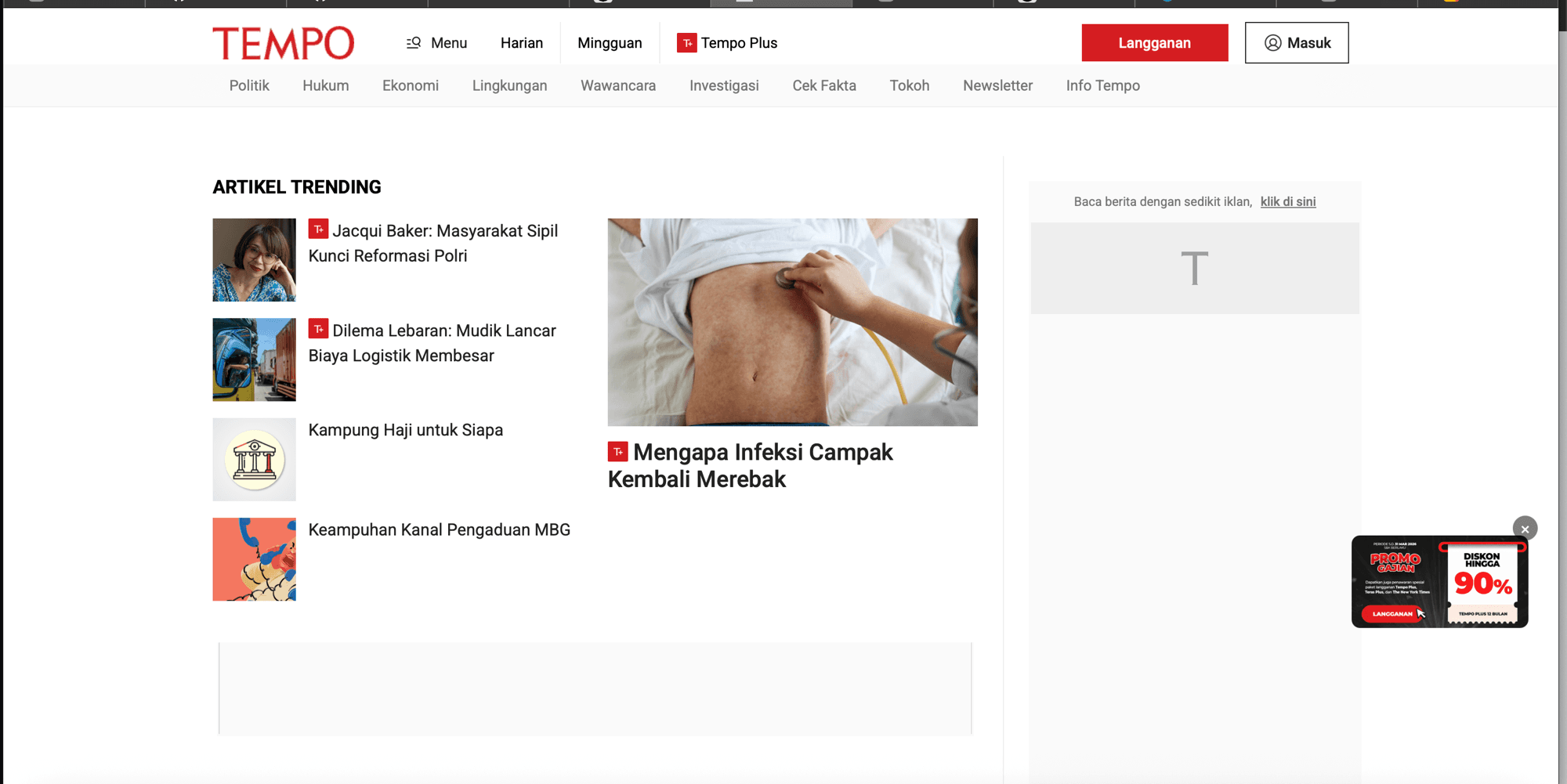
Task: Open the Cek Fakta section
Action: 824,85
